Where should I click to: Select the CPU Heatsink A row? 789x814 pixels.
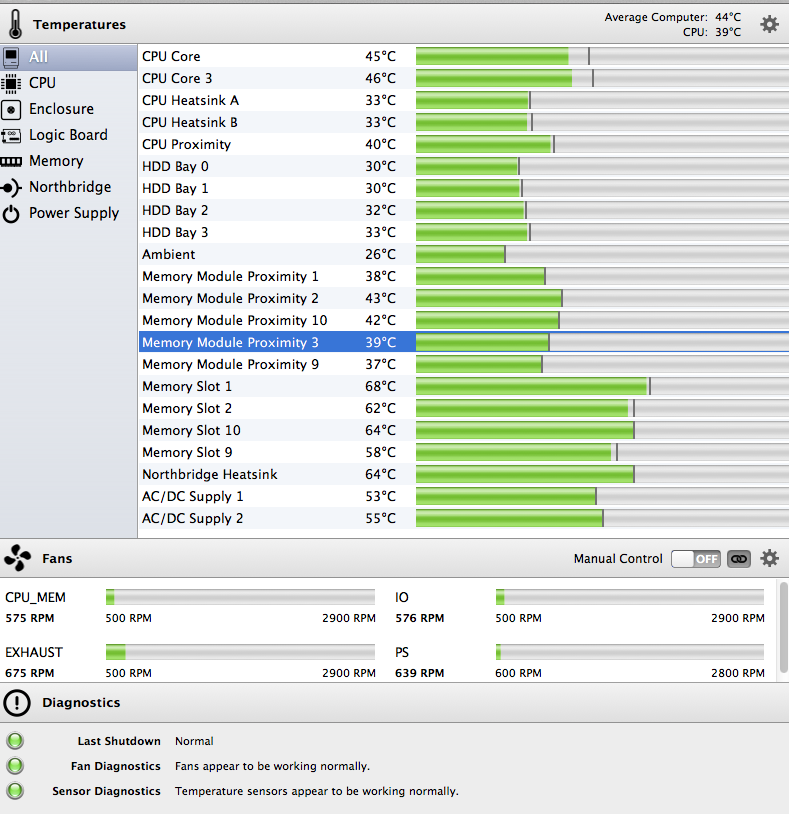coord(464,100)
